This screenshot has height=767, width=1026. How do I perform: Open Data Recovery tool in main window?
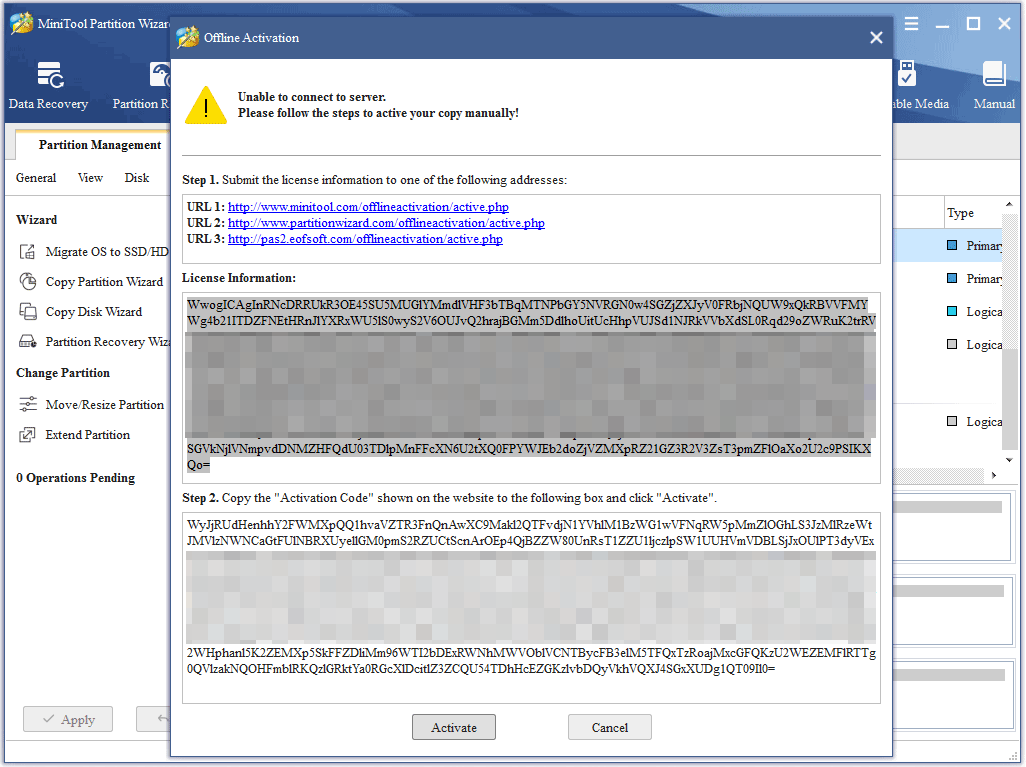point(48,85)
